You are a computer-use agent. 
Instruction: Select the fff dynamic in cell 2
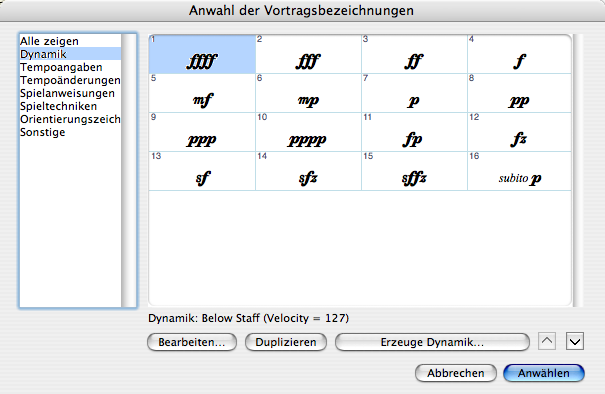tap(308, 54)
